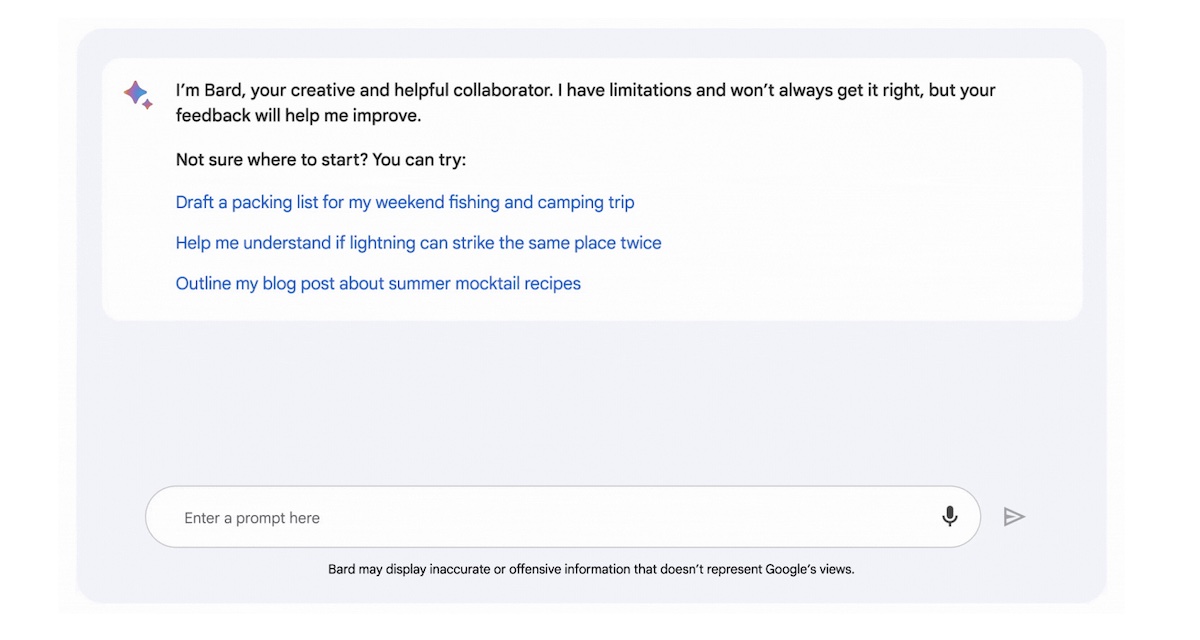Click the word 'Outline' in third suggestion
Image resolution: width=1200 pixels, height=640 pixels.
tap(203, 284)
